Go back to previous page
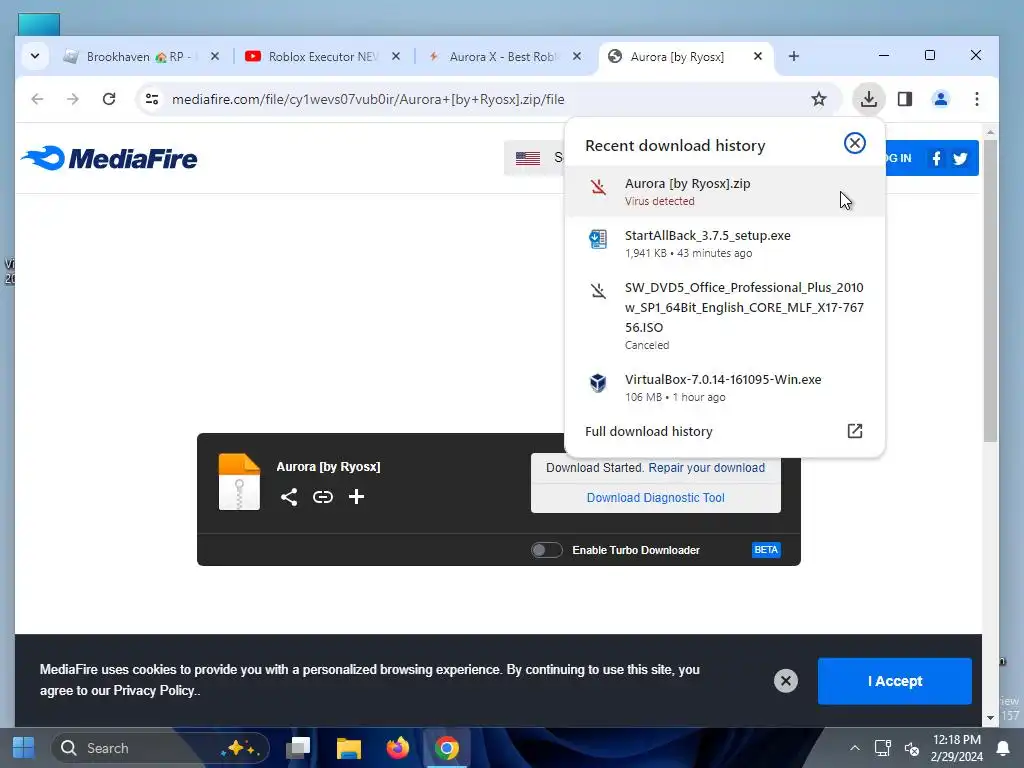This screenshot has width=1024, height=768. click(37, 99)
